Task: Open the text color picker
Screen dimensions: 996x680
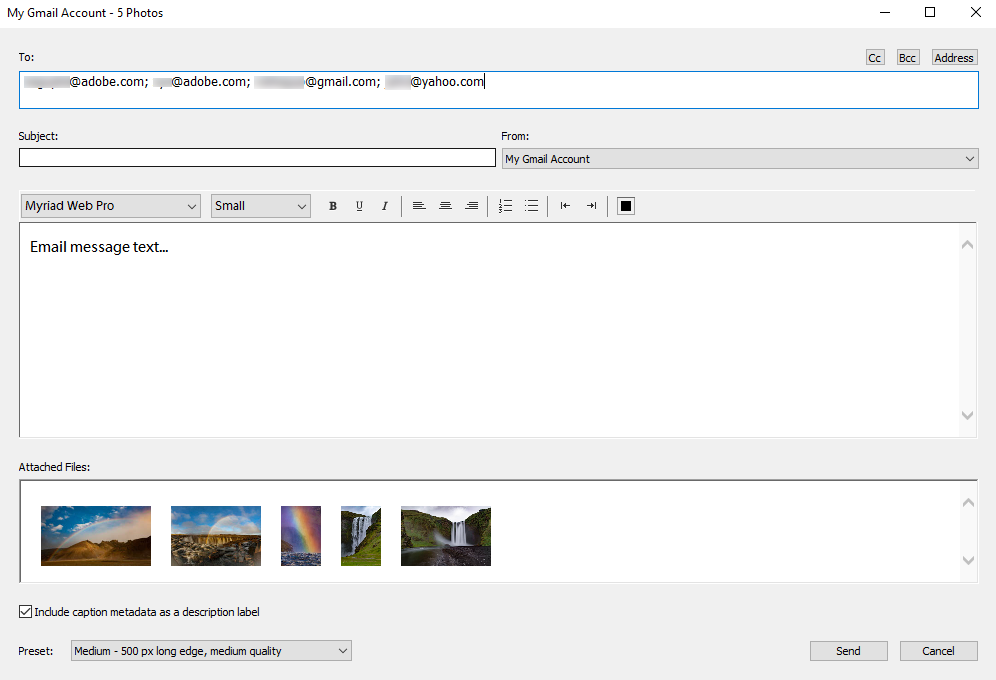Action: 625,206
